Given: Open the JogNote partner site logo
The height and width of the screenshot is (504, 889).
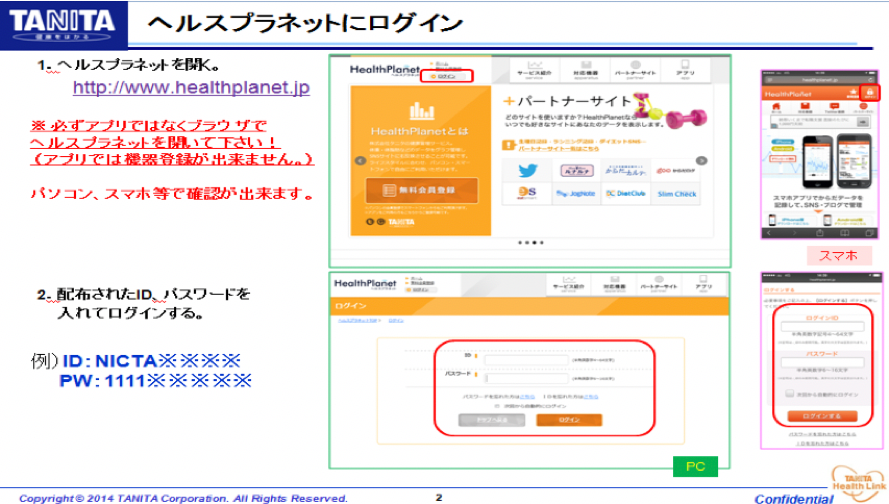Looking at the screenshot, I should click(x=578, y=194).
